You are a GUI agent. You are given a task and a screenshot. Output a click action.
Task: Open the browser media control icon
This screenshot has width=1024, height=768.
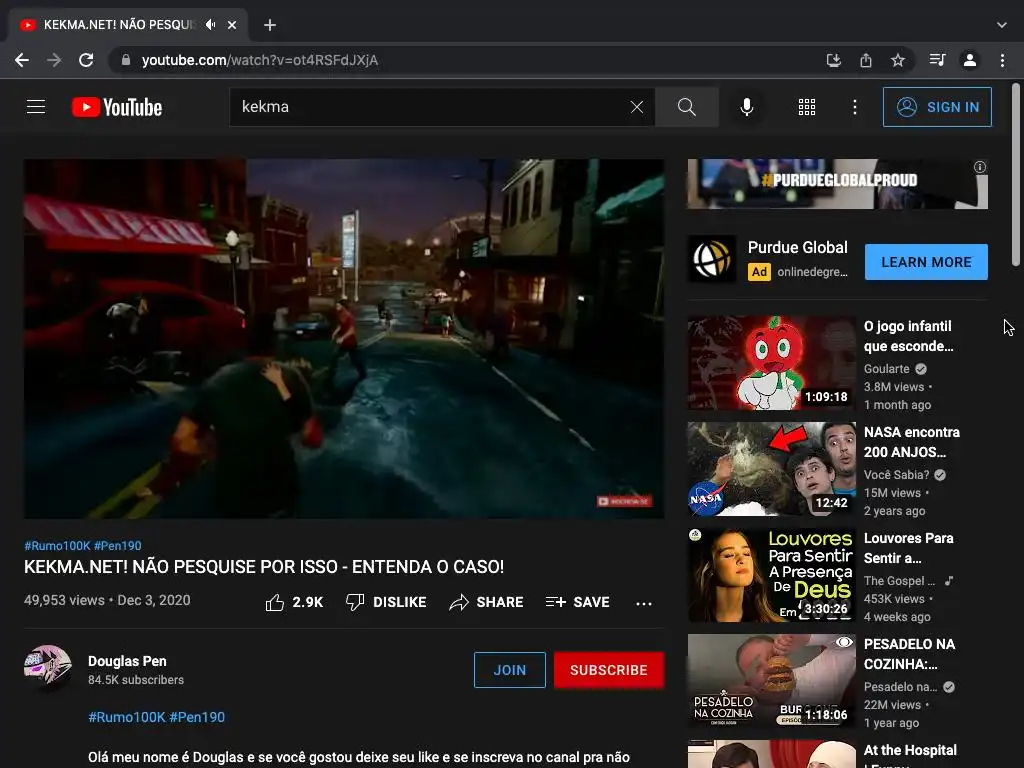pos(937,60)
